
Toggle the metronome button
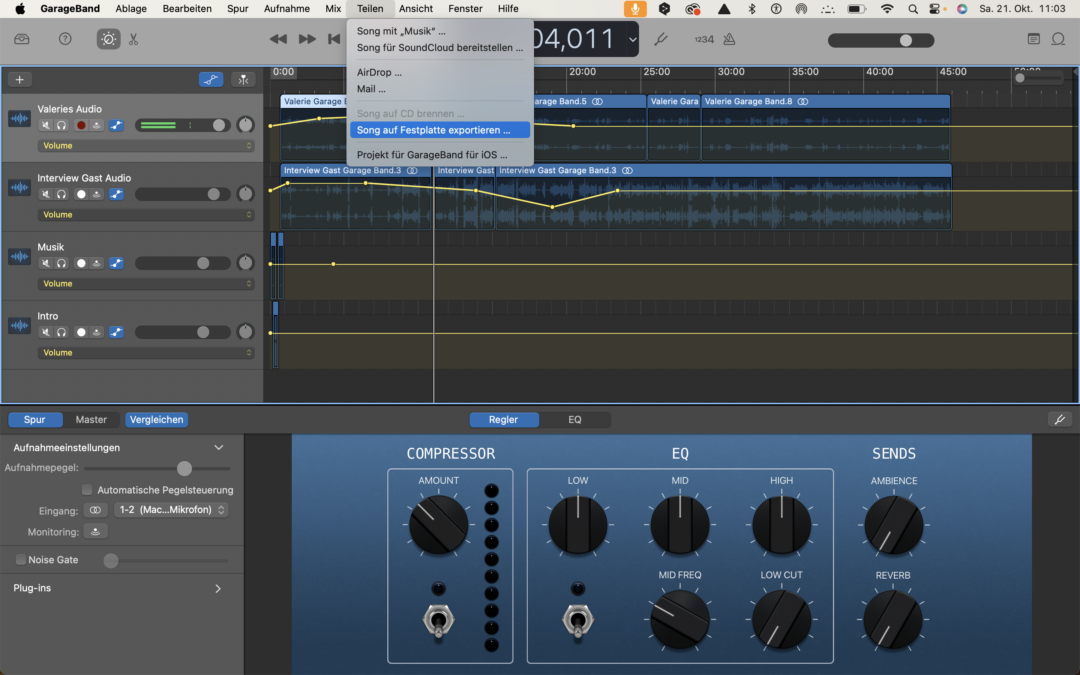[729, 39]
